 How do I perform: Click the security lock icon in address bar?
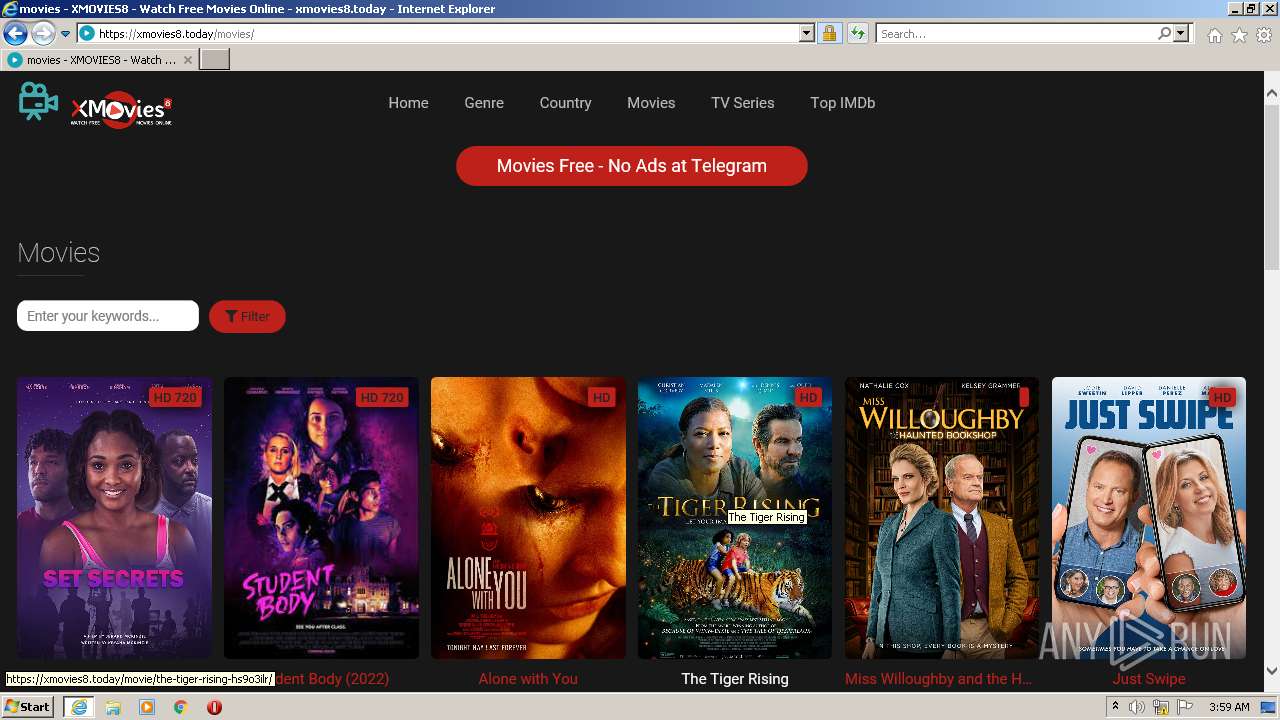pyautogui.click(x=829, y=33)
